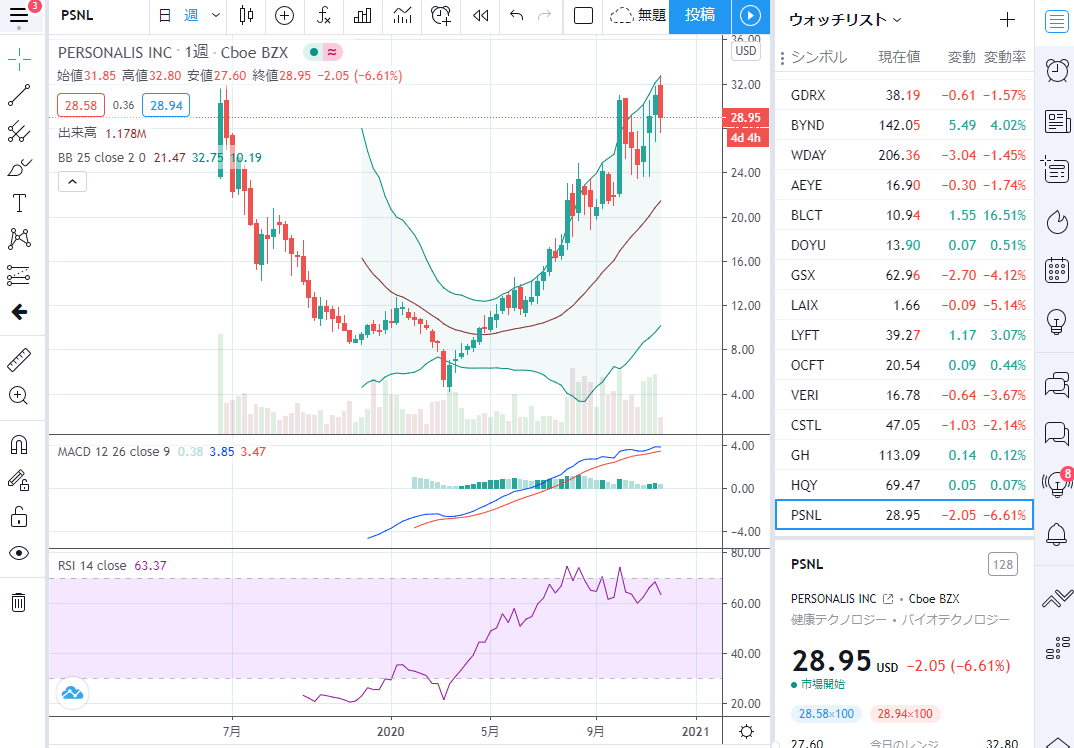This screenshot has width=1074, height=748.
Task: Open indicator templates icon
Action: [x=403, y=15]
